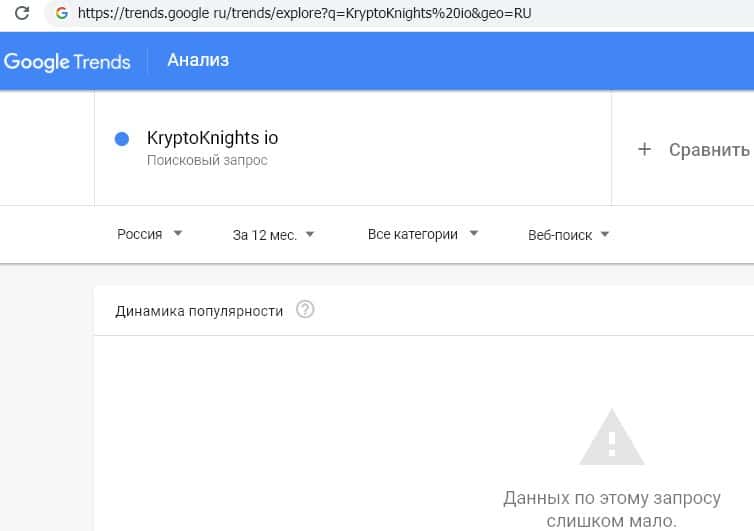Click the Поисковый запрос subtitle

(x=207, y=160)
